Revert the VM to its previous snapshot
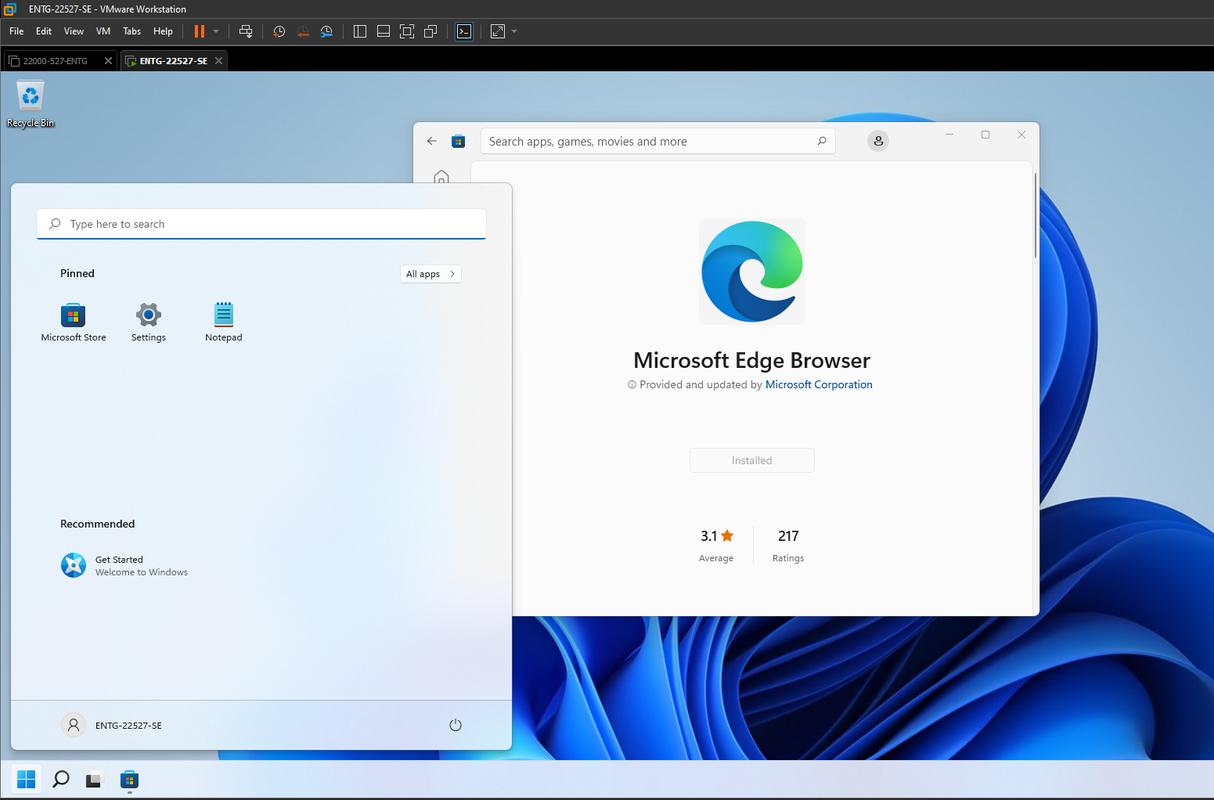1214x800 pixels. [x=303, y=31]
